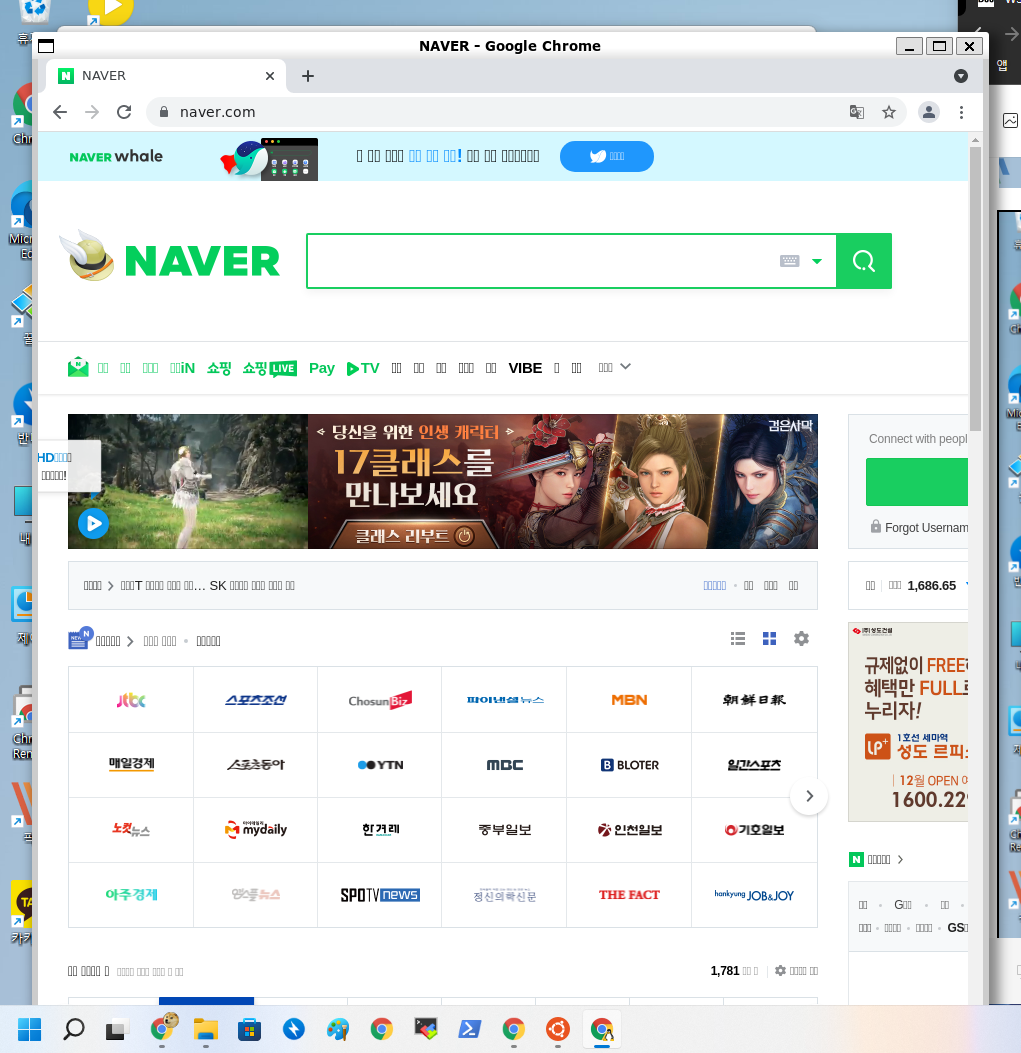Image resolution: width=1021 pixels, height=1053 pixels.
Task: Bookmark this page with the star icon
Action: [x=889, y=112]
